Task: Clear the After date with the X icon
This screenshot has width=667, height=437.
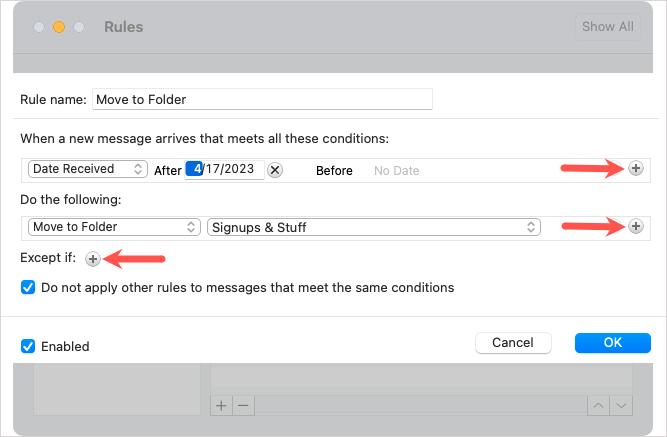Action: point(275,170)
